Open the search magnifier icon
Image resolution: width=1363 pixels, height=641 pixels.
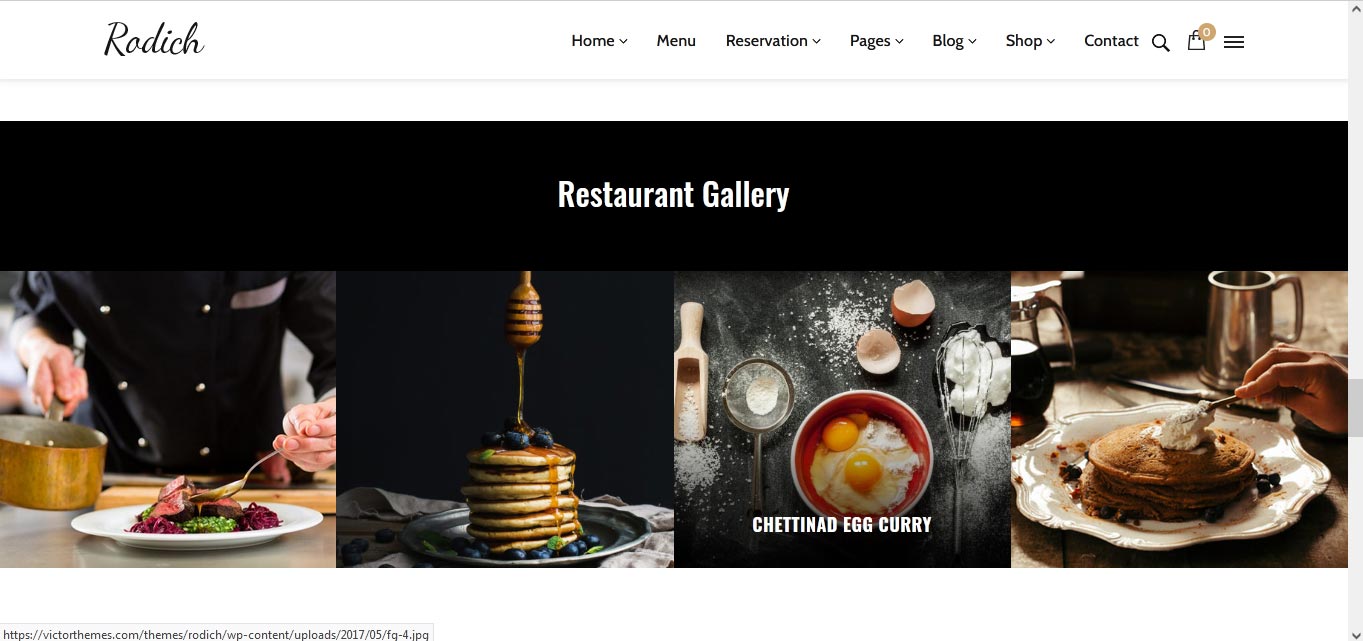[x=1160, y=42]
